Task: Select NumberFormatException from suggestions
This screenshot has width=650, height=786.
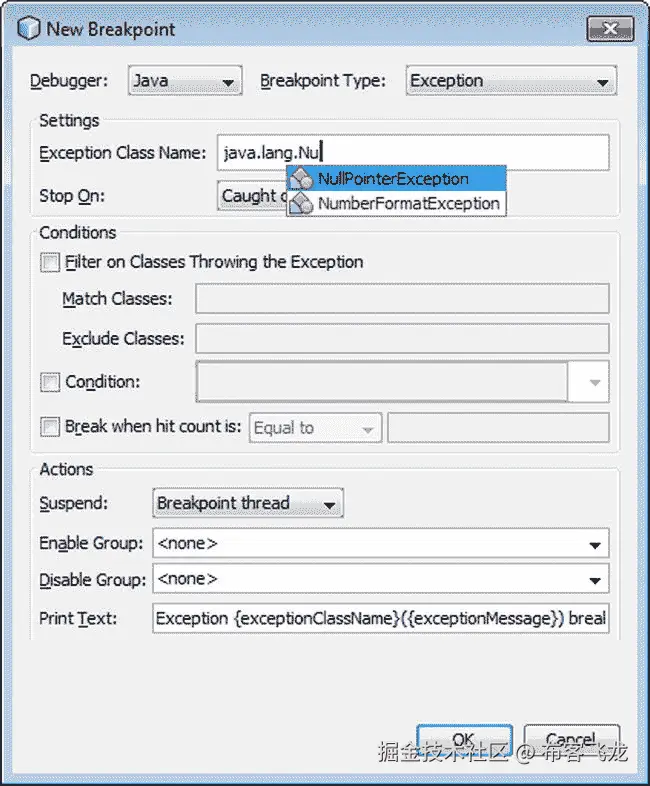Action: pos(396,203)
